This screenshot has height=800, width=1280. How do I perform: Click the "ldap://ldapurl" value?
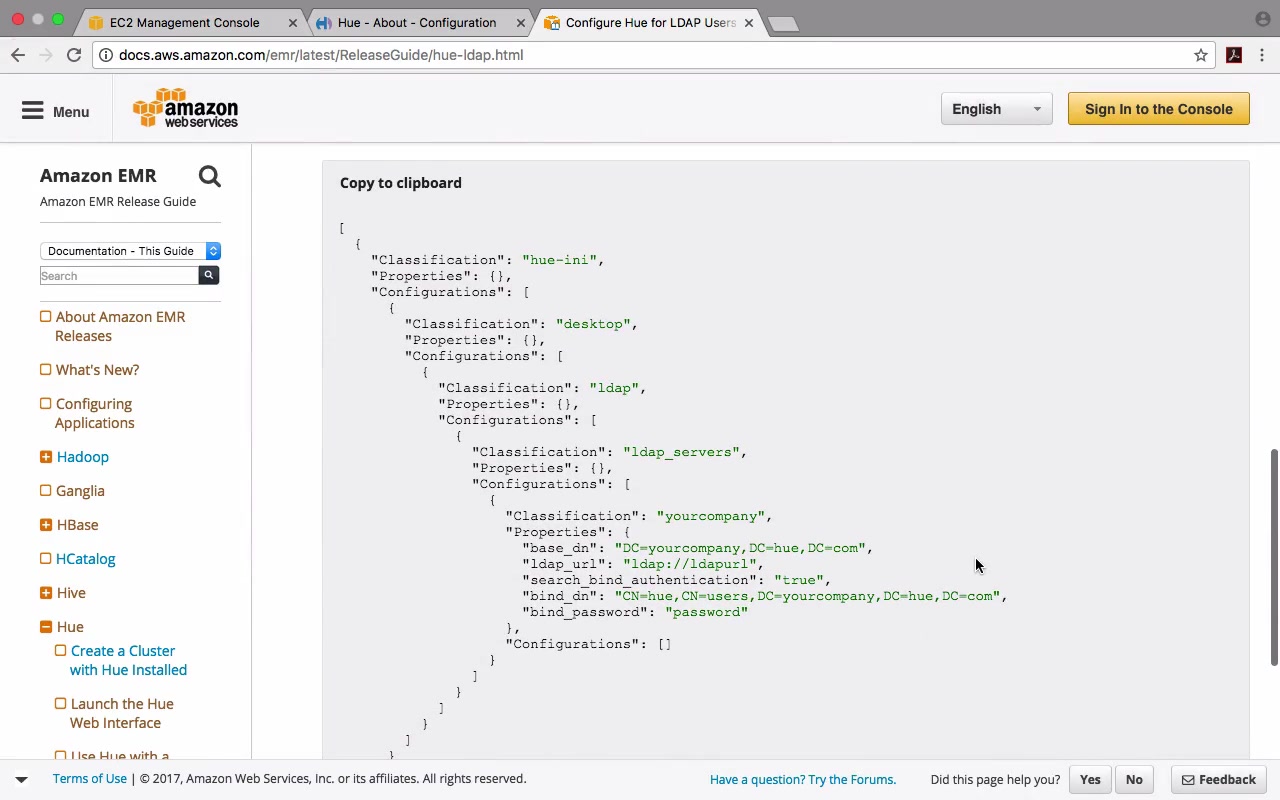click(x=689, y=564)
